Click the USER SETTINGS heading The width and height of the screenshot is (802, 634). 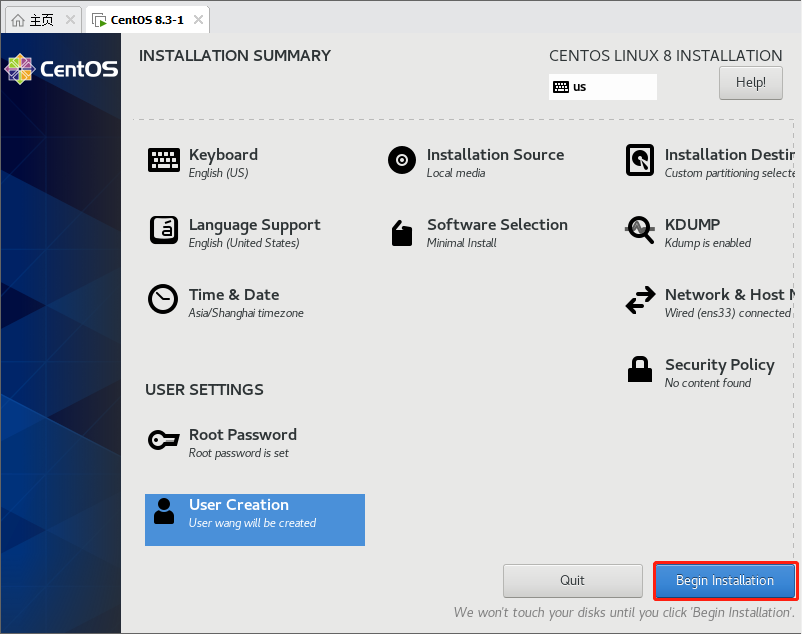[x=205, y=390]
